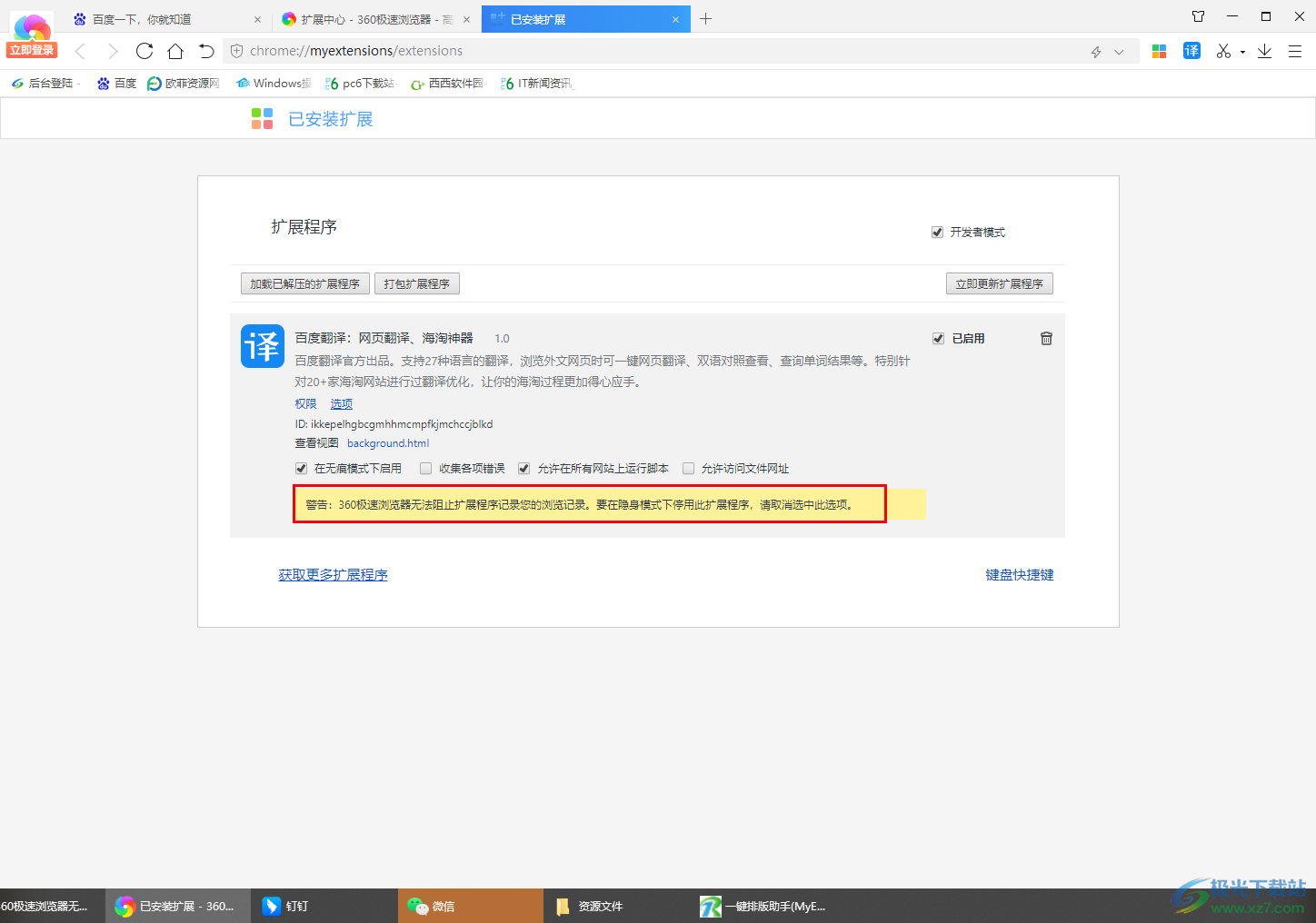Open the 百度 bookmark
Image resolution: width=1316 pixels, height=923 pixels.
click(116, 84)
